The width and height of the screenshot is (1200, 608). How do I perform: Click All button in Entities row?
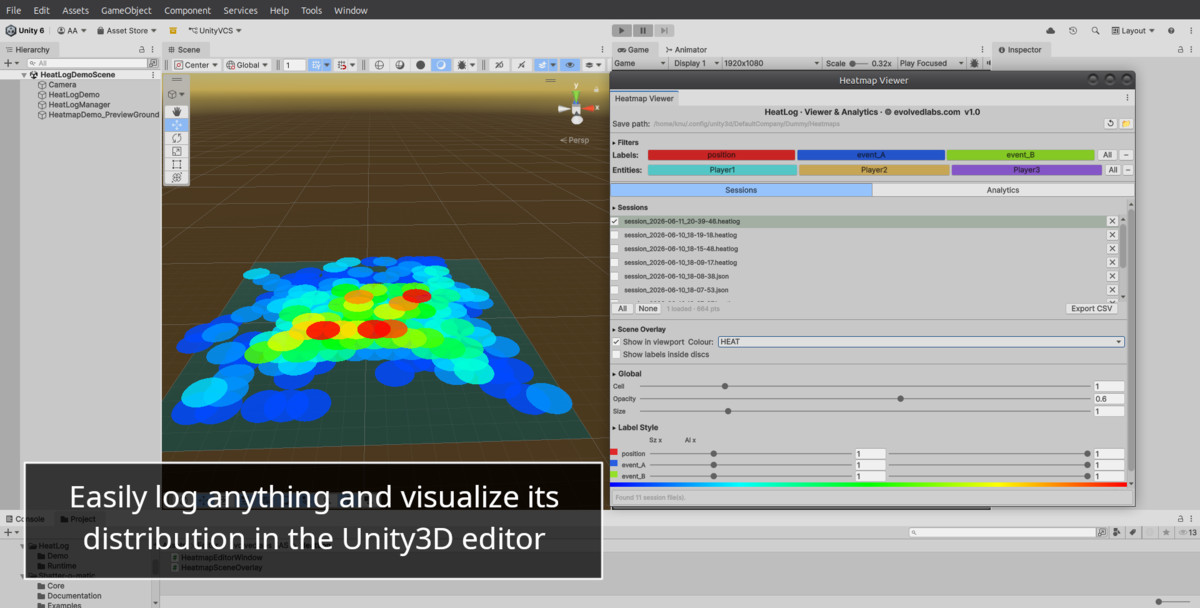1113,170
